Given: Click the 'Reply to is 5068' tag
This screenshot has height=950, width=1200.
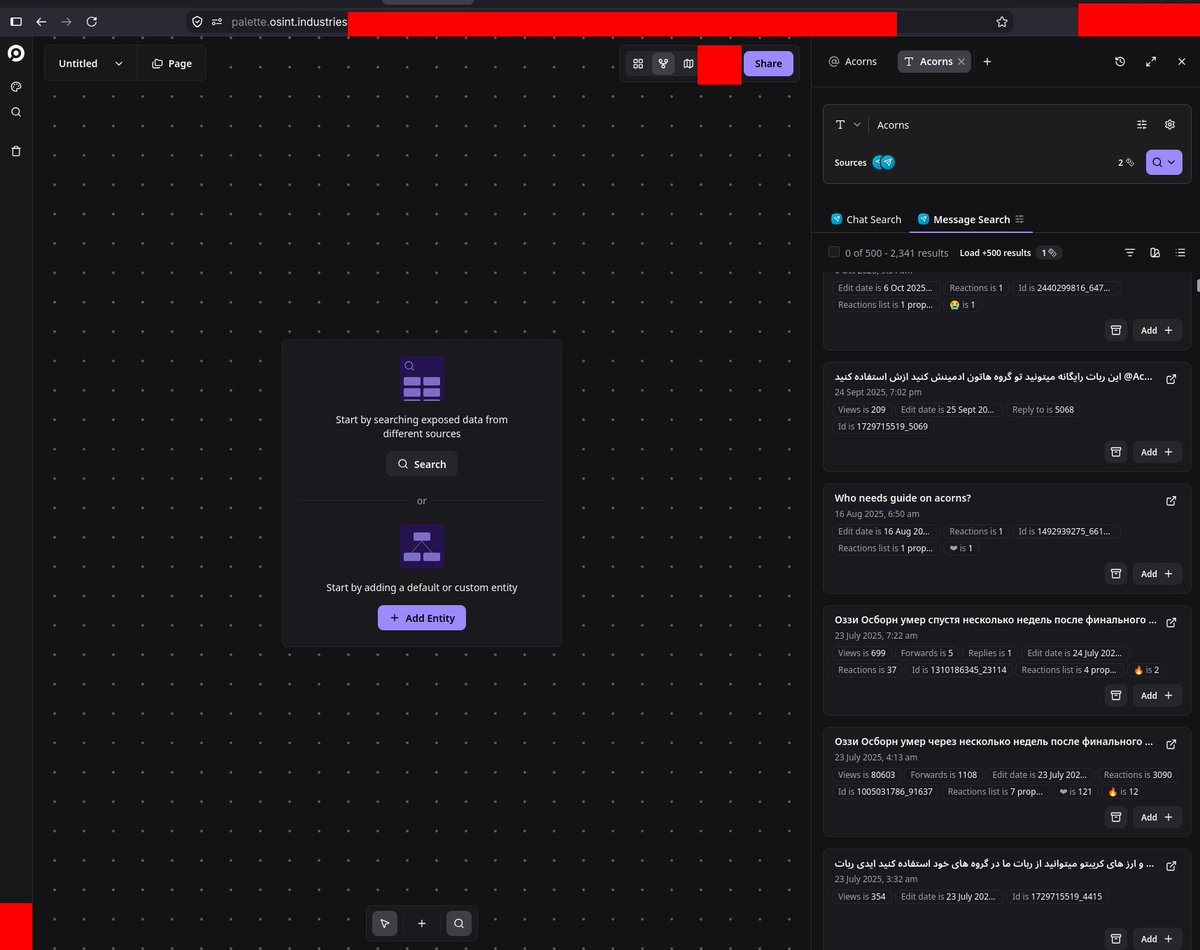Looking at the screenshot, I should [1043, 410].
